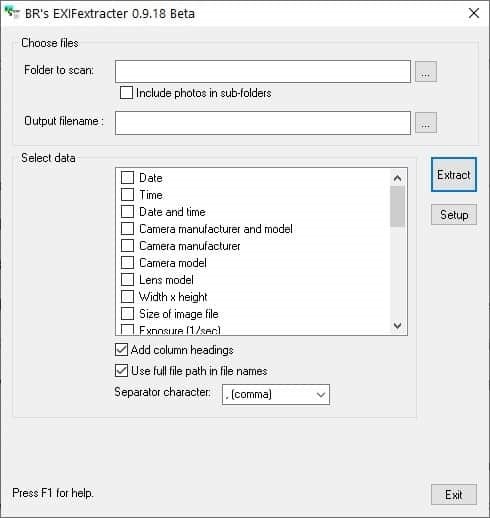Click the Exit button

pos(454,495)
